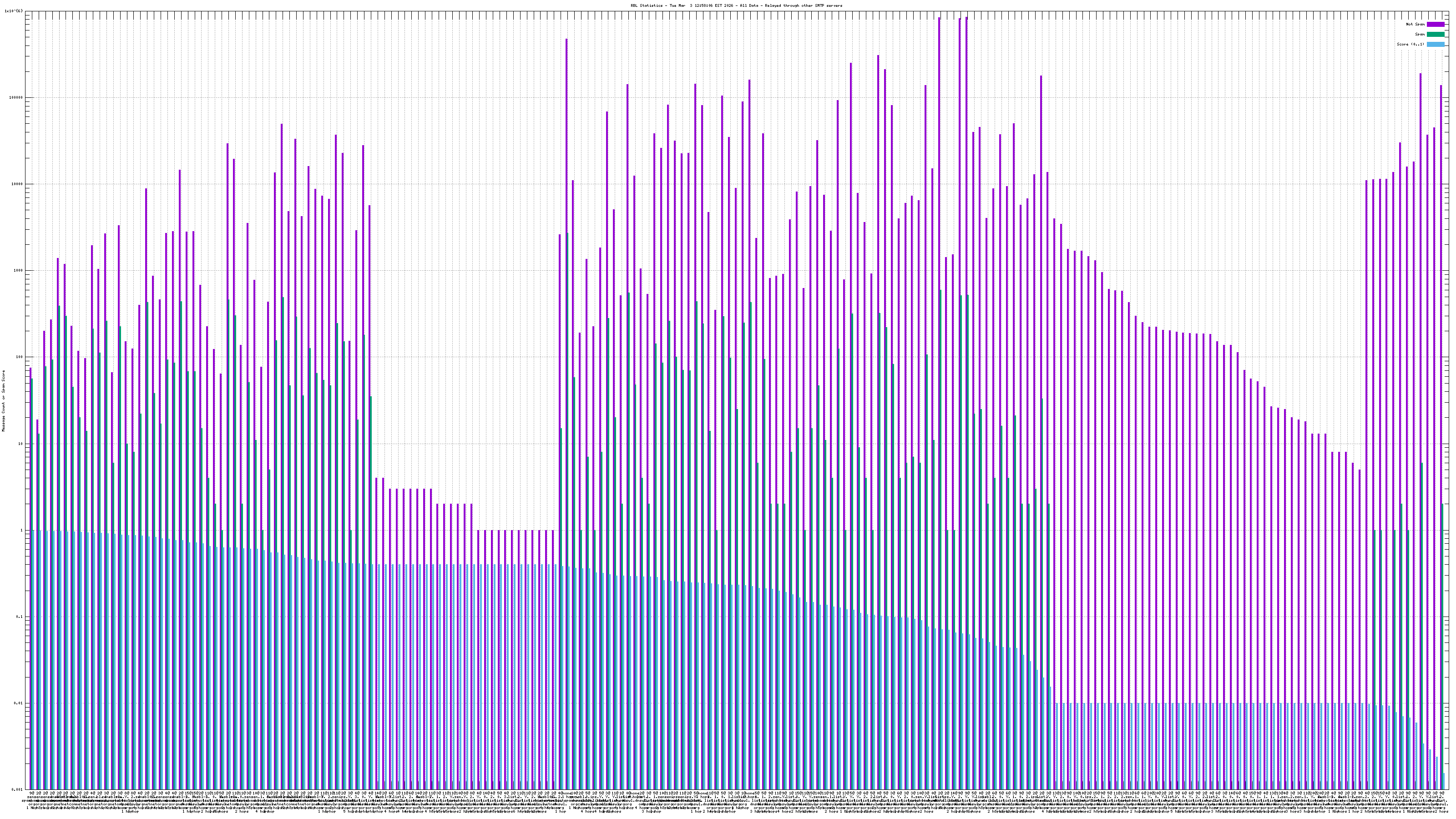
Task: Click the green Spam legend swatch
Action: [1435, 35]
